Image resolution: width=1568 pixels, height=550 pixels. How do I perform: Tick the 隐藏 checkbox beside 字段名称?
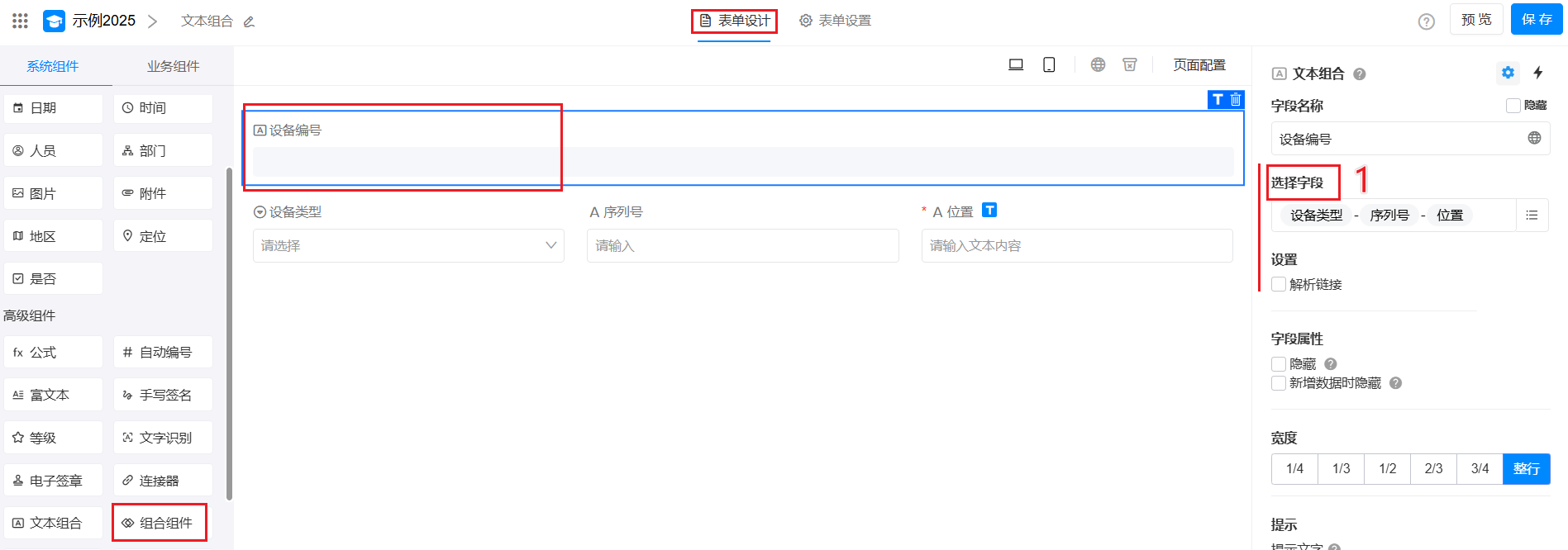pos(1513,106)
